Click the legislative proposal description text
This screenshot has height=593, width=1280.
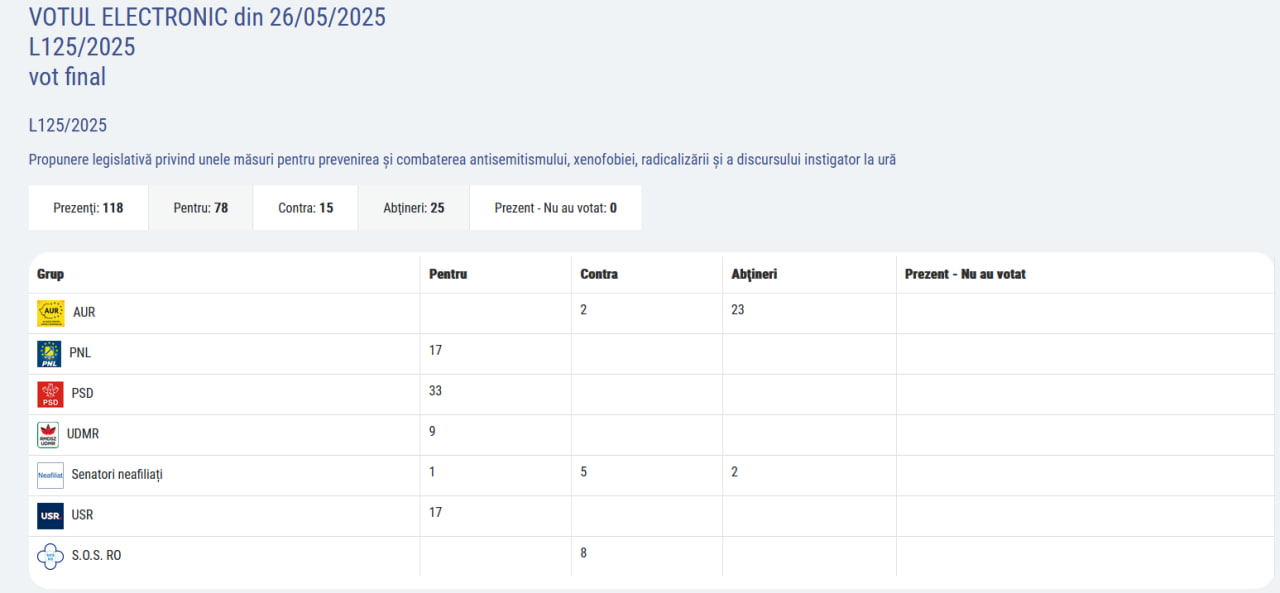[x=462, y=160]
